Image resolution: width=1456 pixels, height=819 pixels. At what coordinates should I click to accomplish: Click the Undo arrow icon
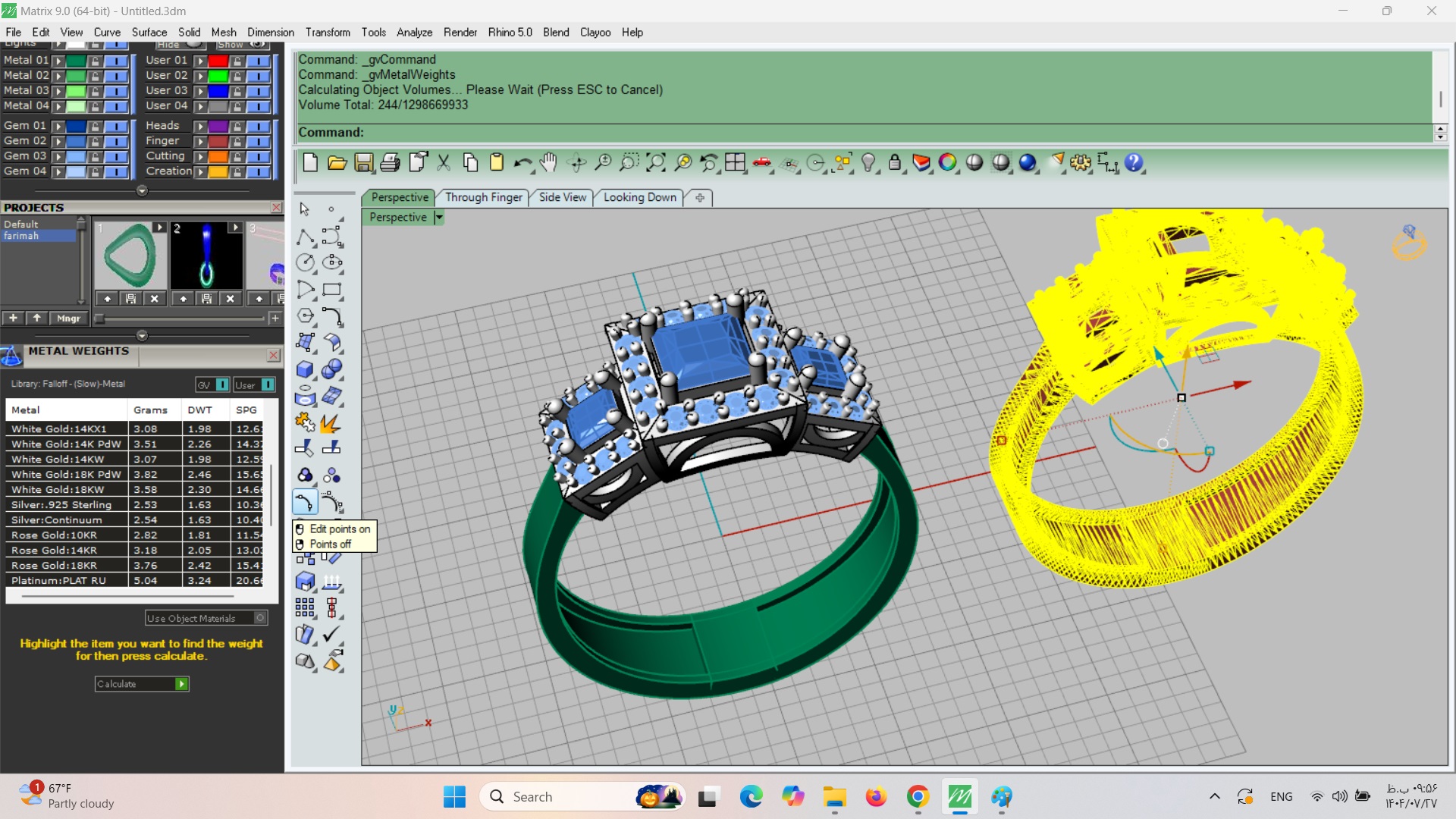click(x=522, y=162)
